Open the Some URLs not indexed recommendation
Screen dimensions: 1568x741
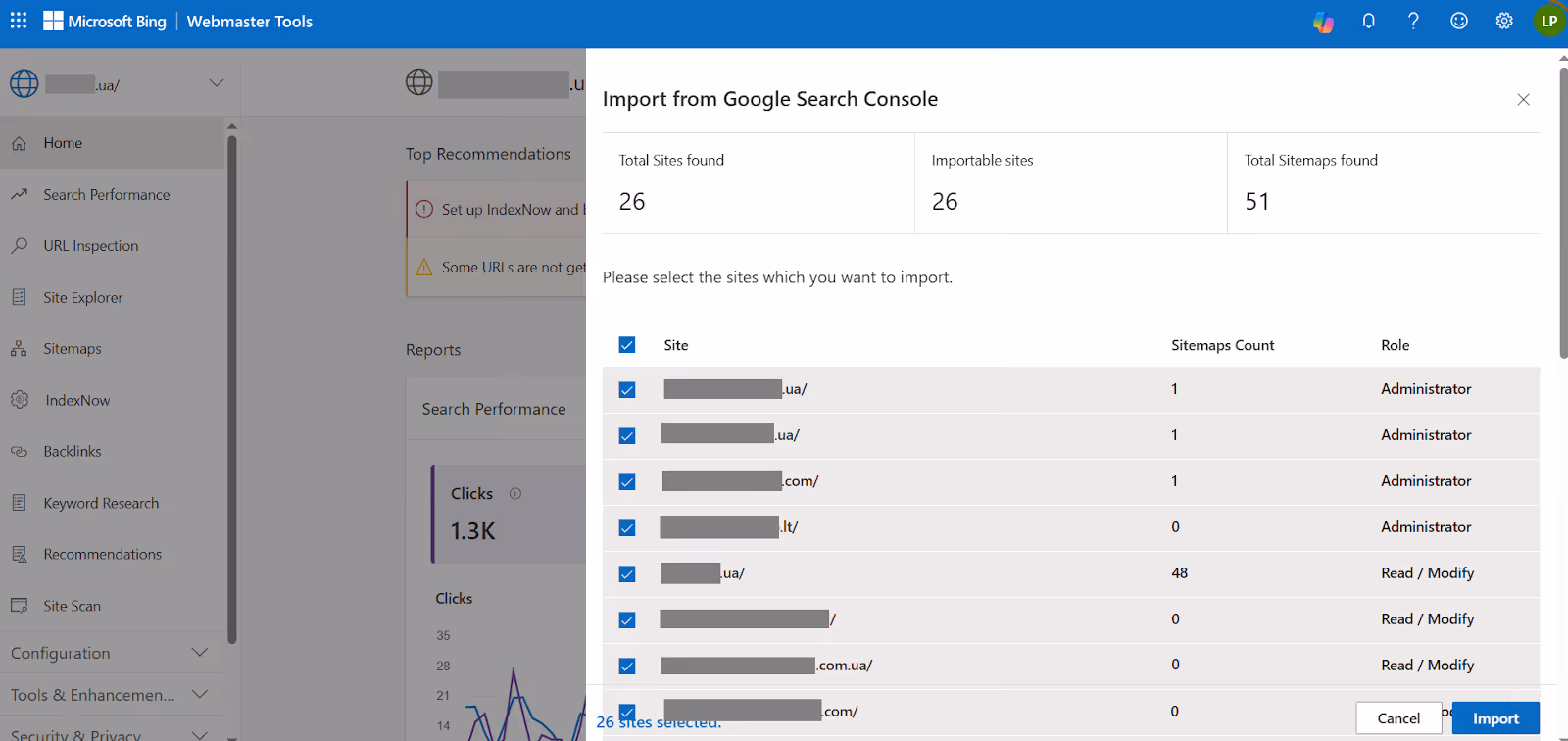coord(497,267)
